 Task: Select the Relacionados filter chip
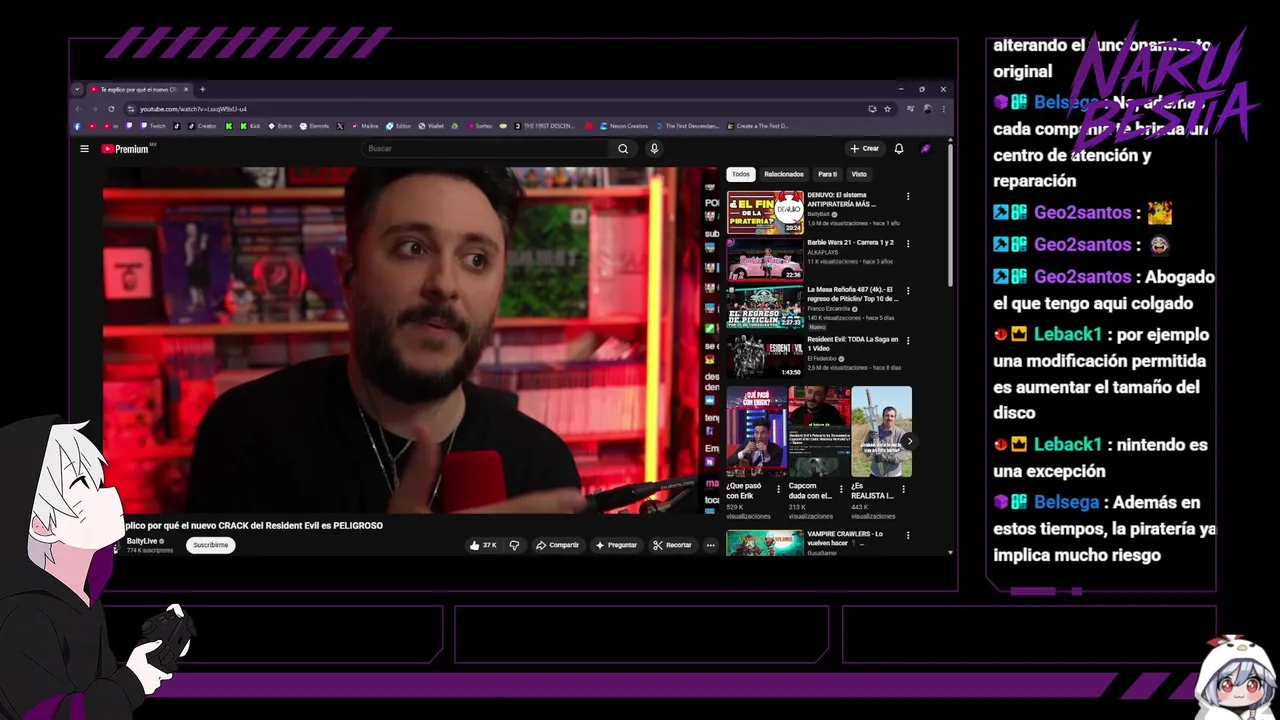coord(784,174)
